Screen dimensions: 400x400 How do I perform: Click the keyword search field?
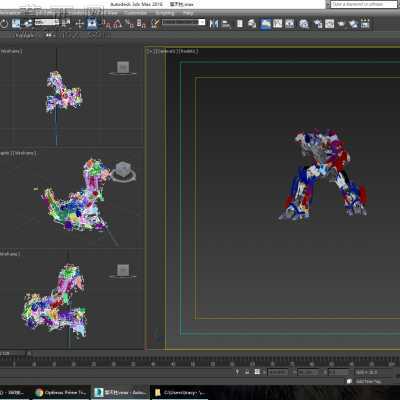click(x=364, y=4)
